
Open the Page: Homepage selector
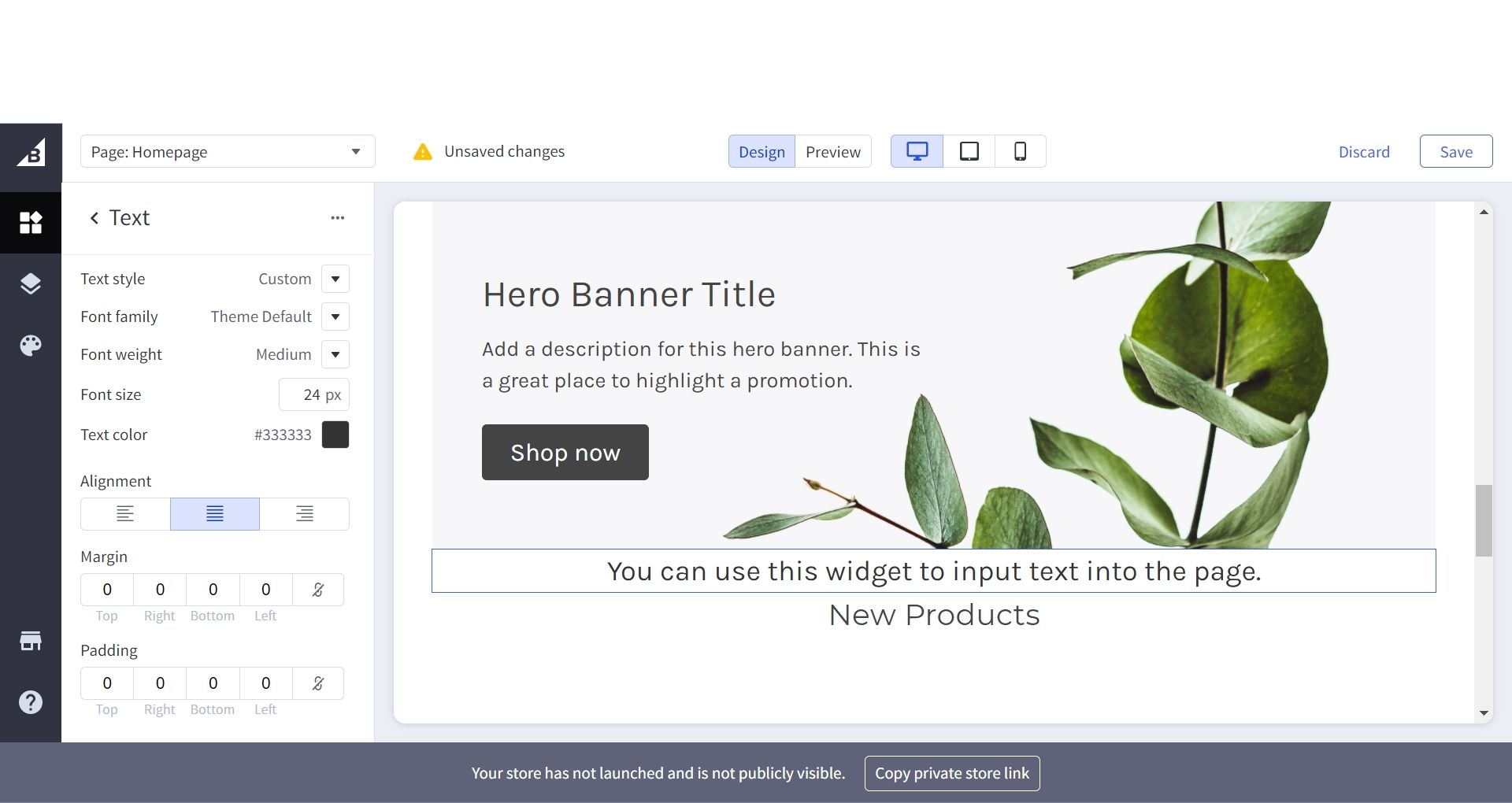pyautogui.click(x=228, y=151)
